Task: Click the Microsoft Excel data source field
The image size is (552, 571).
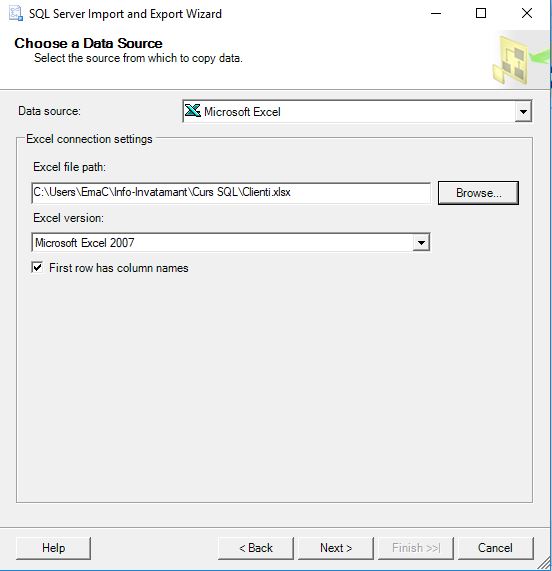Action: 357,111
